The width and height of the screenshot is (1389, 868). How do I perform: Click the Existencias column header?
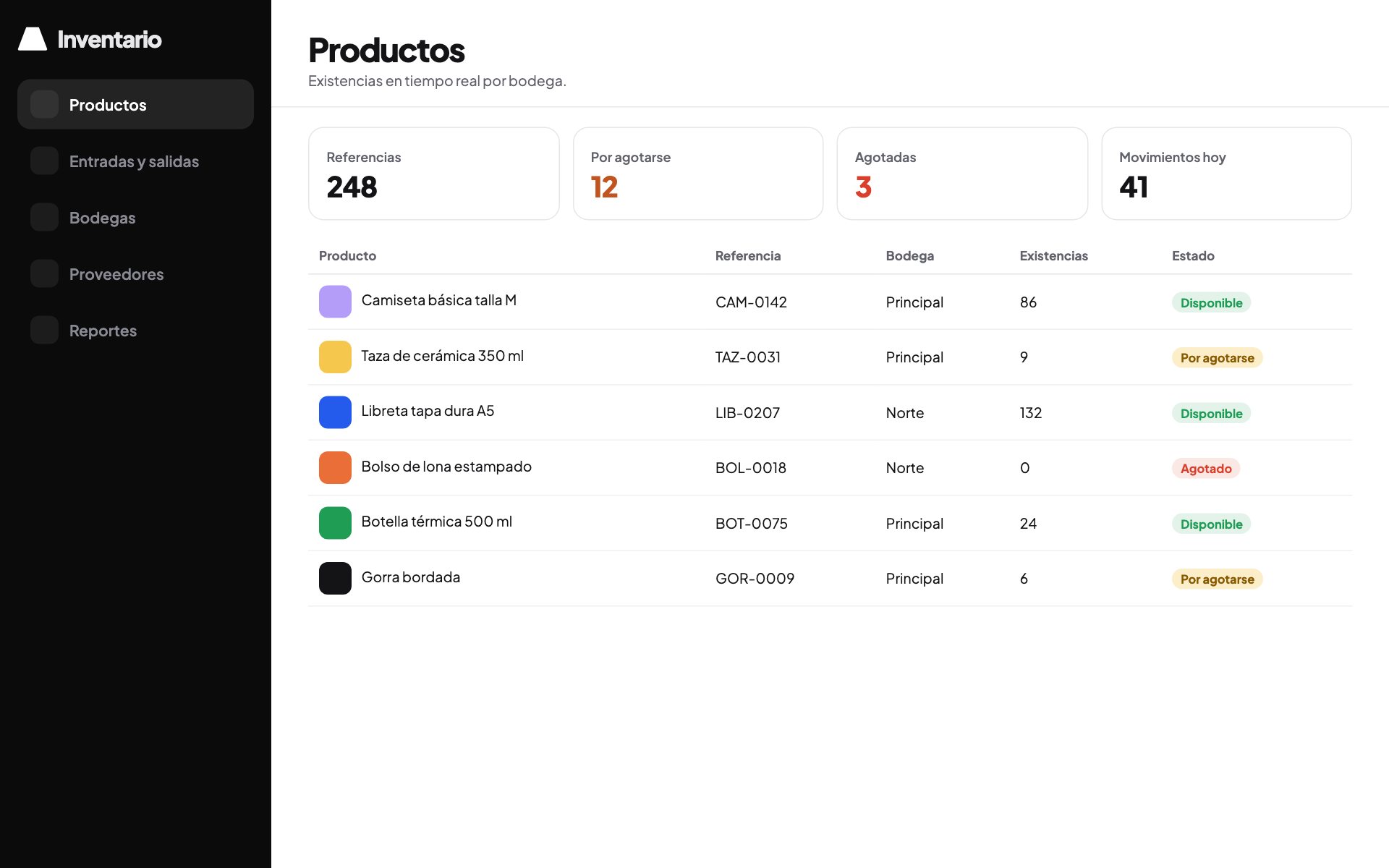pos(1053,255)
